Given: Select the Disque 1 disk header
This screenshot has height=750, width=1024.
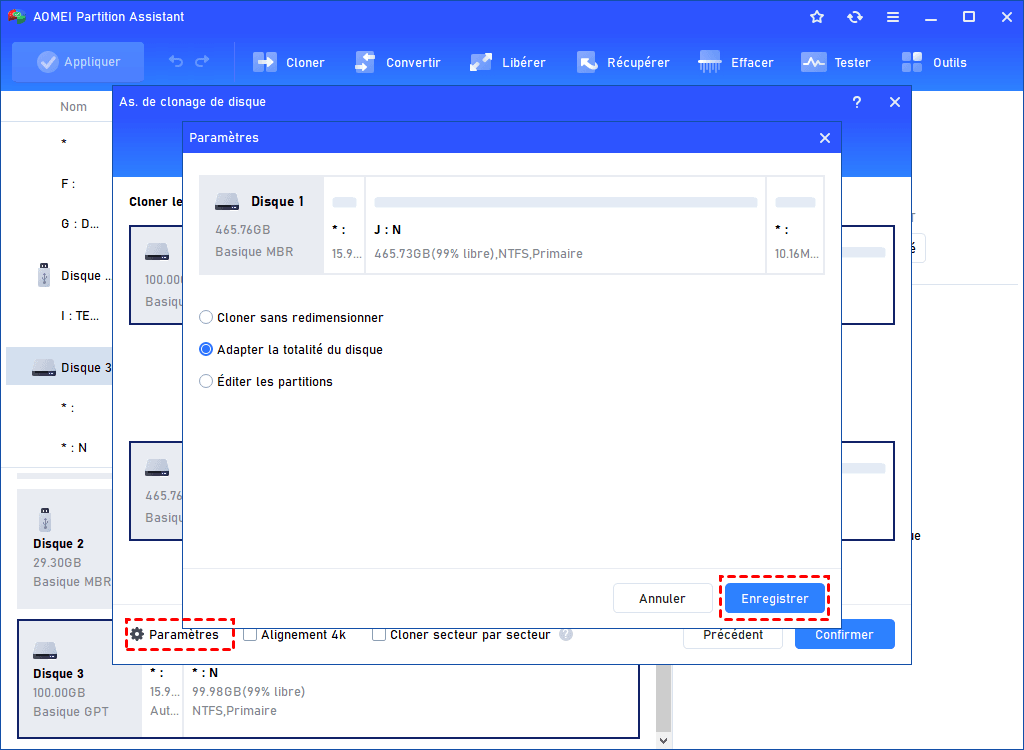Looking at the screenshot, I should (x=261, y=225).
